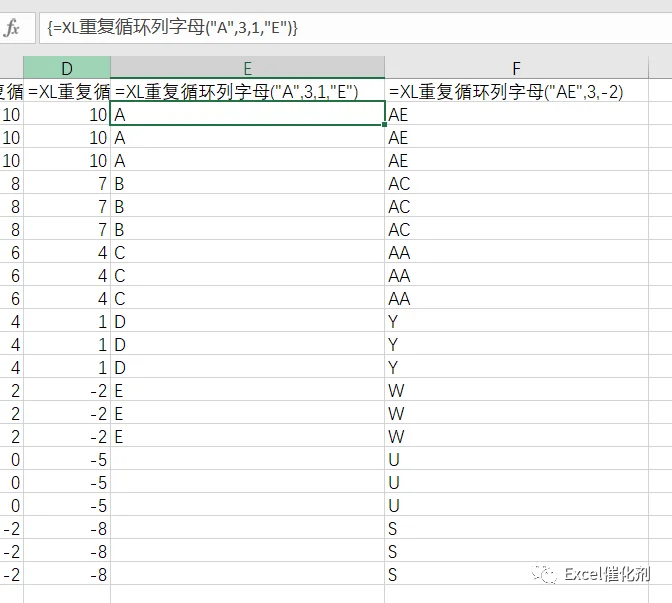672x603 pixels.
Task: Select the topmost D-valued cell in column E
Action: 247,321
